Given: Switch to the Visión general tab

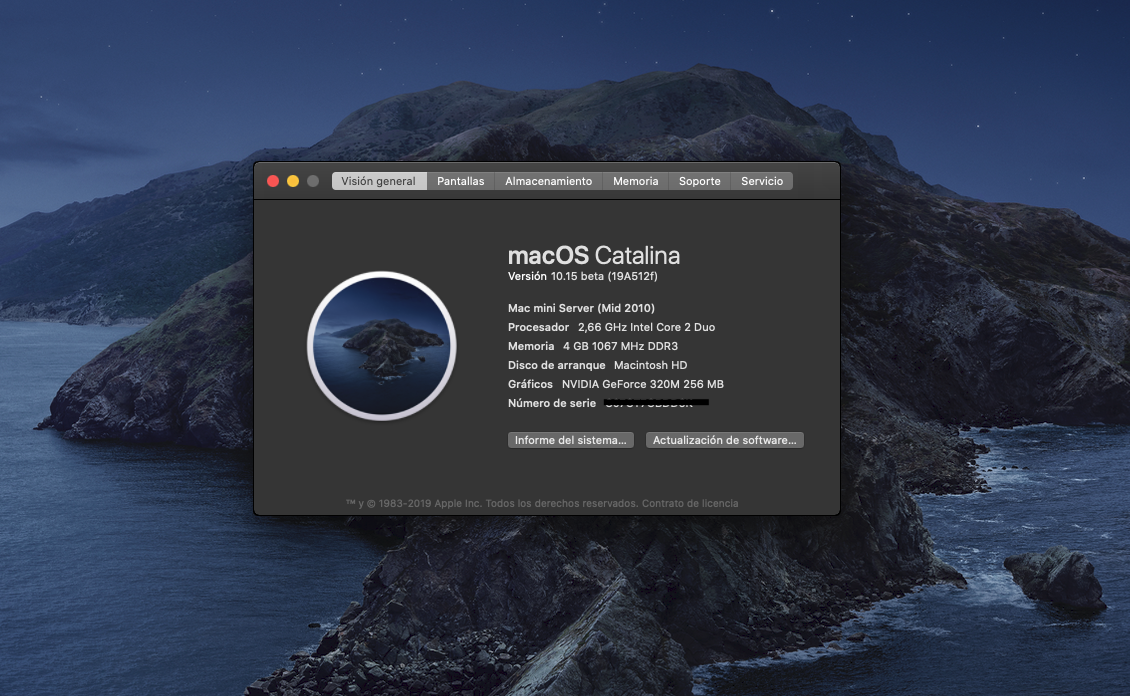Looking at the screenshot, I should click(x=378, y=181).
